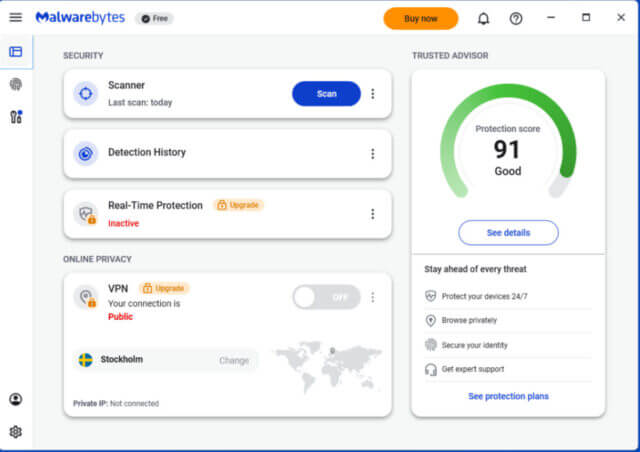640x452 pixels.
Task: Maximize the Malwarebytes window
Action: coord(586,18)
